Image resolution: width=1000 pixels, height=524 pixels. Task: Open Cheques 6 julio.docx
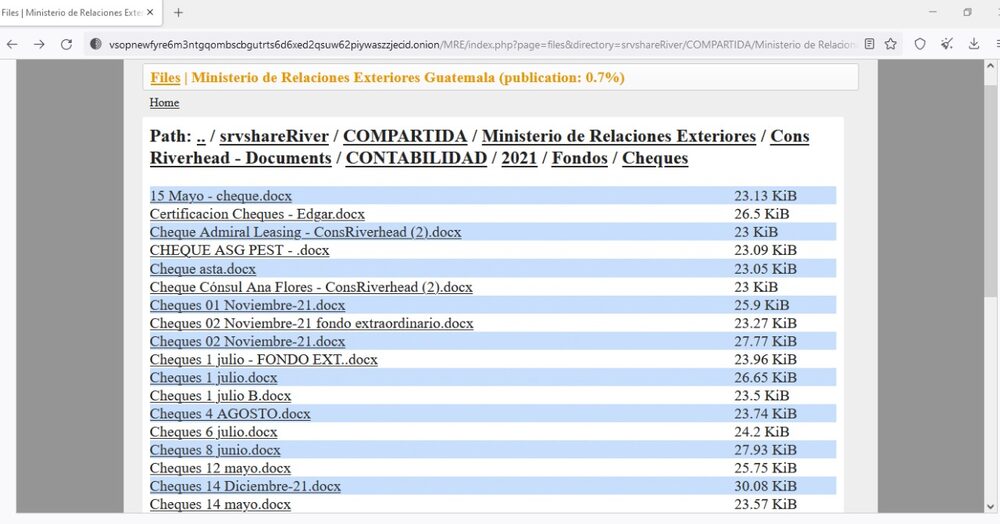tap(214, 432)
